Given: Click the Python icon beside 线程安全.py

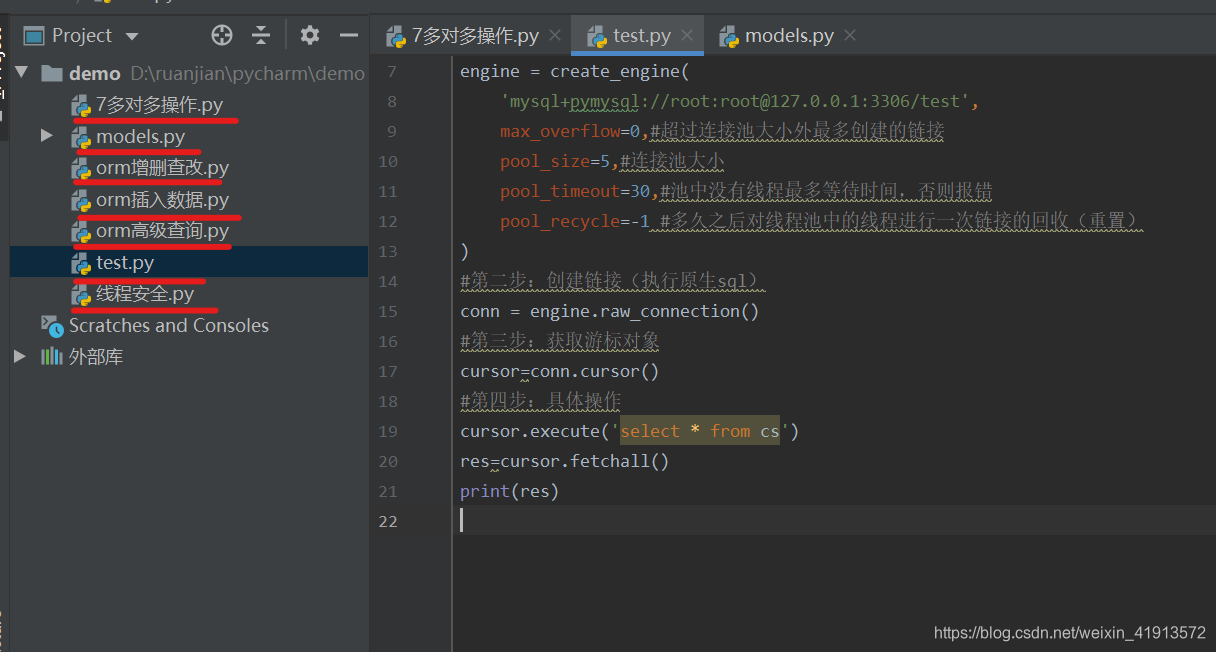Looking at the screenshot, I should pos(81,294).
